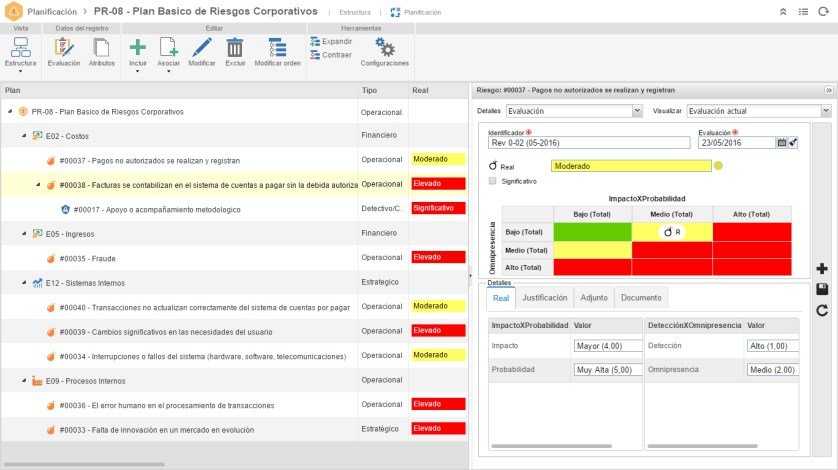838x470 pixels.
Task: Switch to the Documento tab
Action: [641, 298]
